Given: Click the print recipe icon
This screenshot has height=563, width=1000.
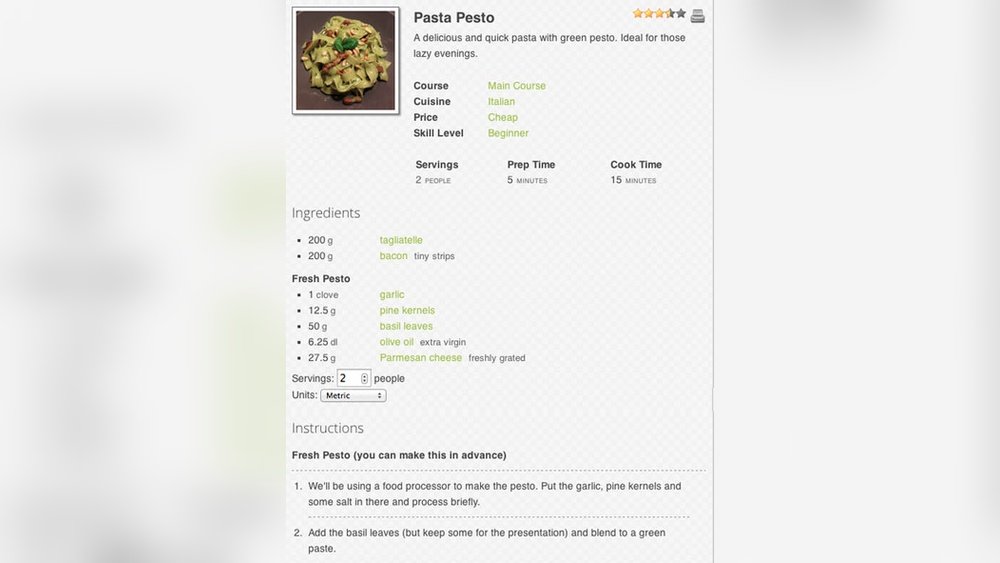Looking at the screenshot, I should coord(698,15).
